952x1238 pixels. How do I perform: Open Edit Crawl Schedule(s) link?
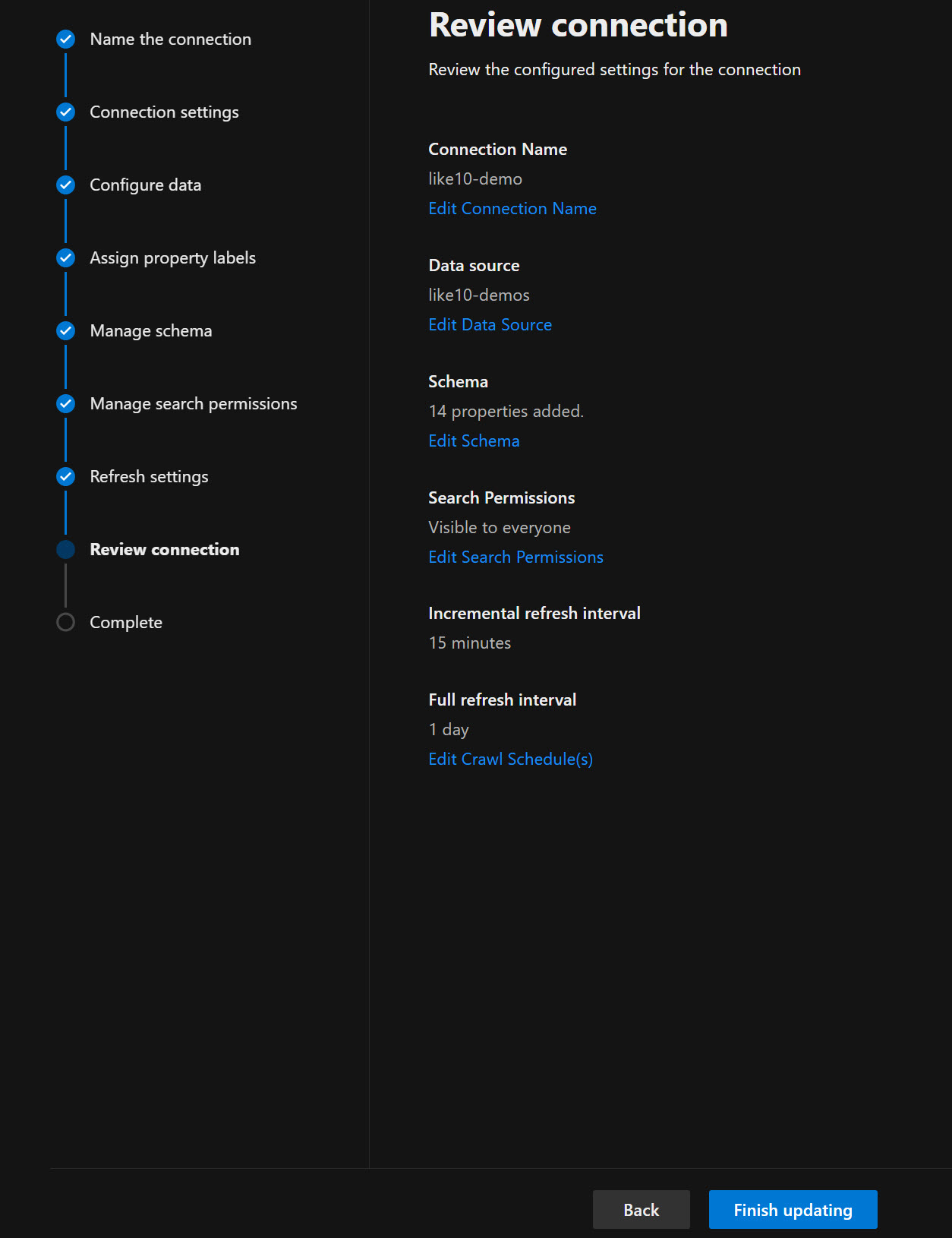pyautogui.click(x=510, y=760)
